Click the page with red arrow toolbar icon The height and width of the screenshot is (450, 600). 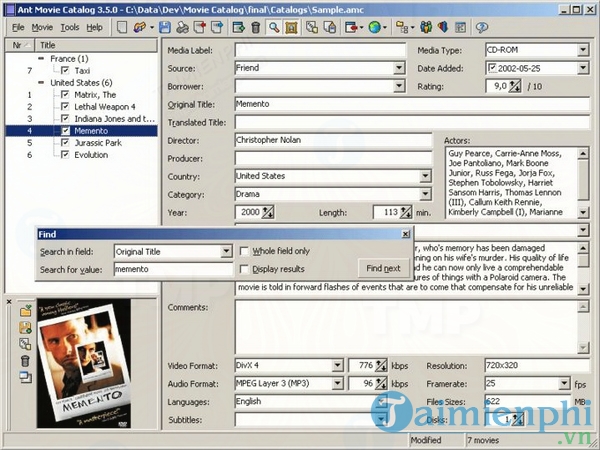(199, 28)
